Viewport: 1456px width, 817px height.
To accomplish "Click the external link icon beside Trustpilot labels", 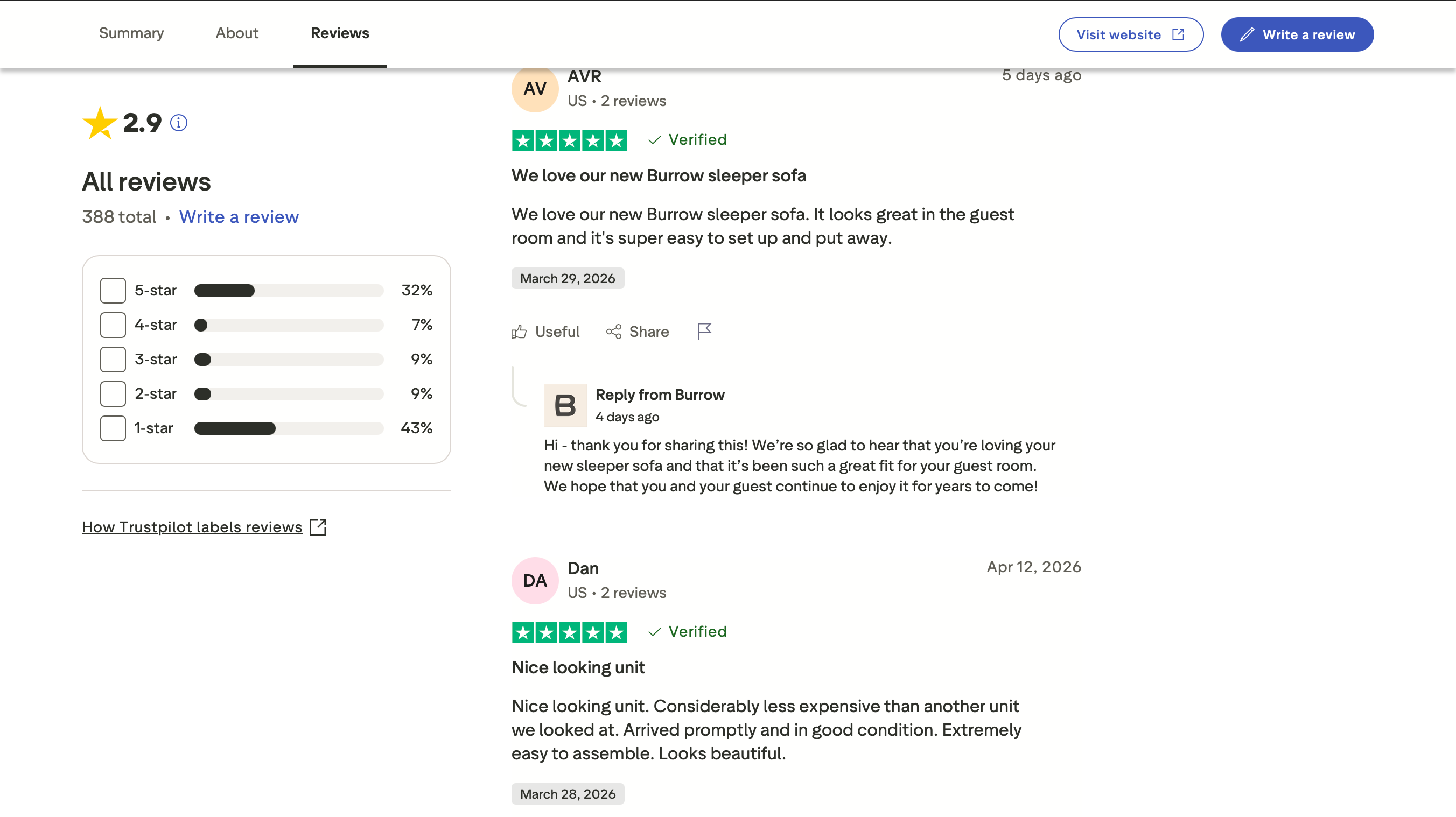I will (x=318, y=527).
